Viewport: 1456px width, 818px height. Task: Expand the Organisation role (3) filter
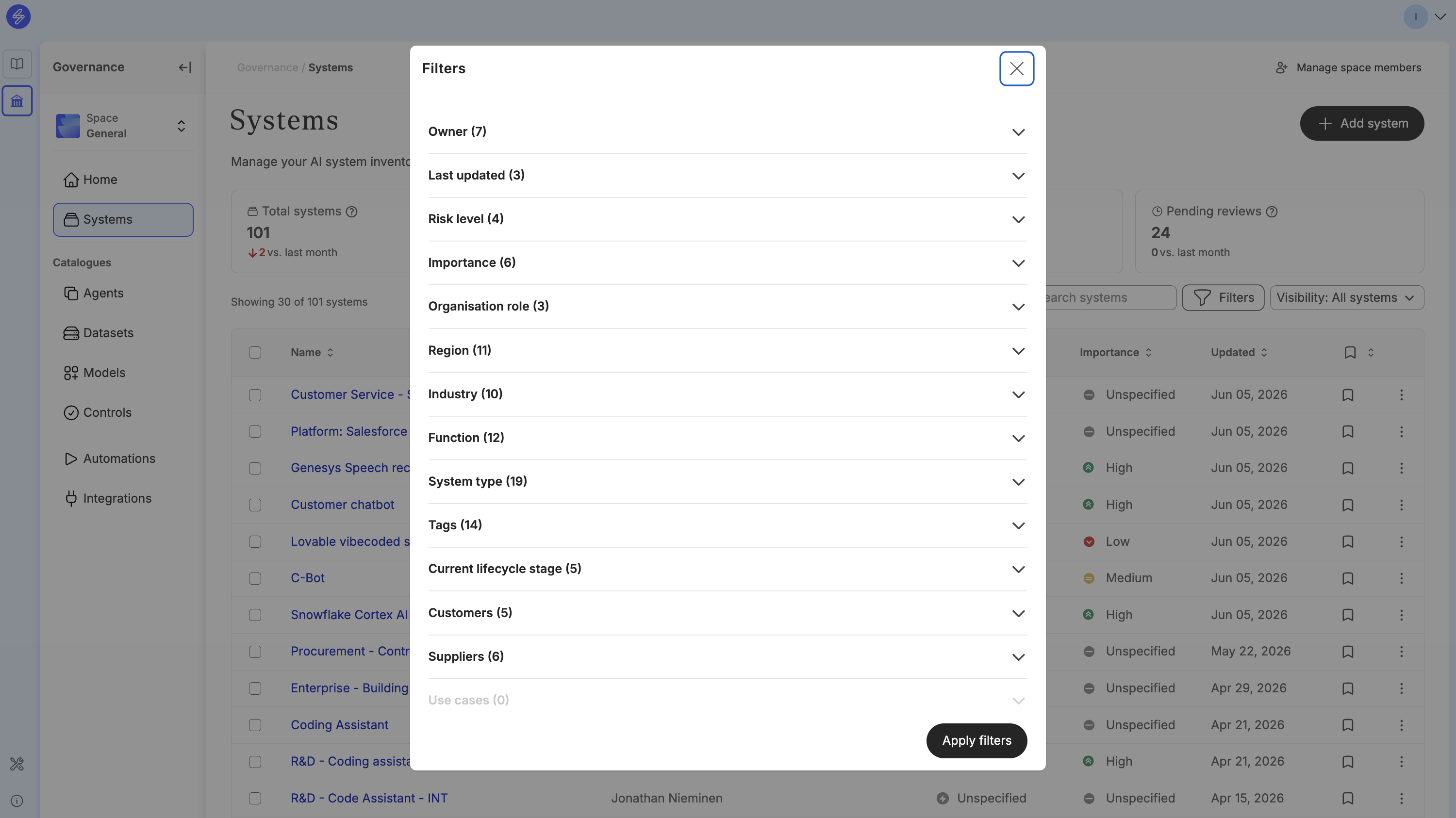[x=728, y=307]
